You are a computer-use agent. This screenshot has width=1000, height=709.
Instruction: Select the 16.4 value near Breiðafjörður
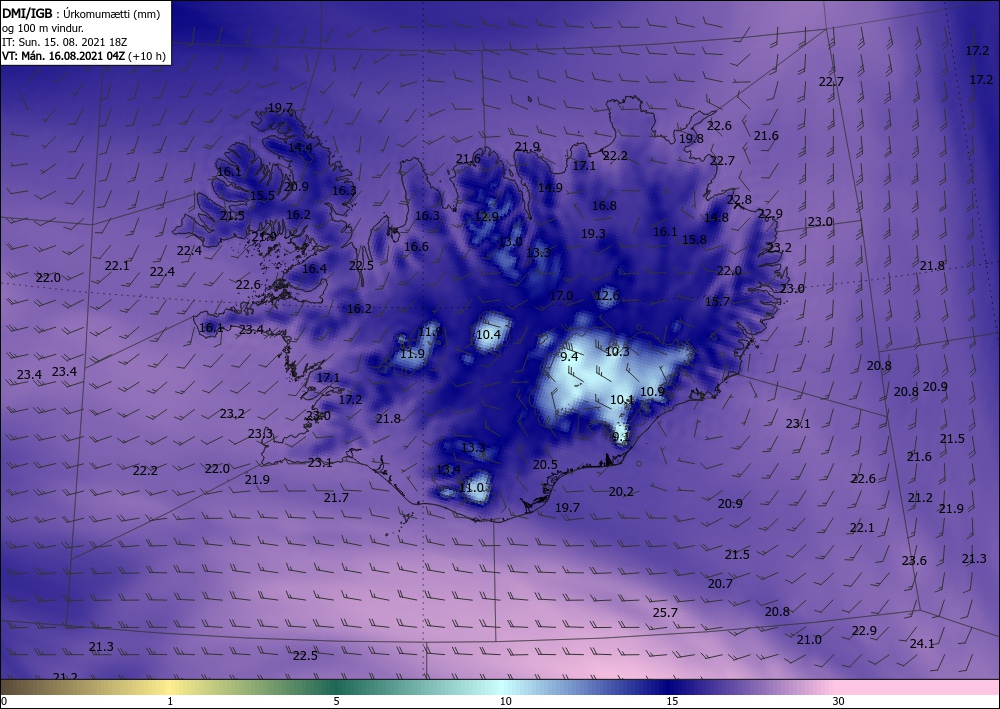tap(314, 269)
